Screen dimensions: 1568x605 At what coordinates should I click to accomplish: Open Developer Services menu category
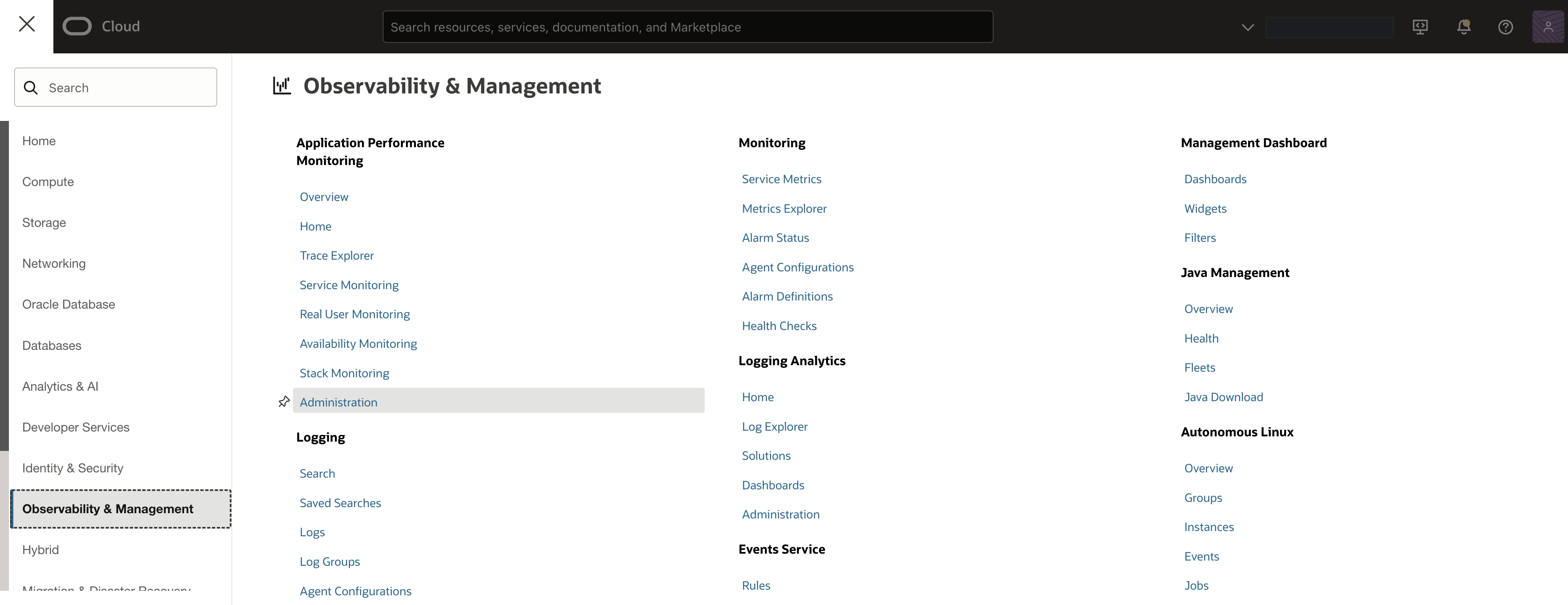76,427
